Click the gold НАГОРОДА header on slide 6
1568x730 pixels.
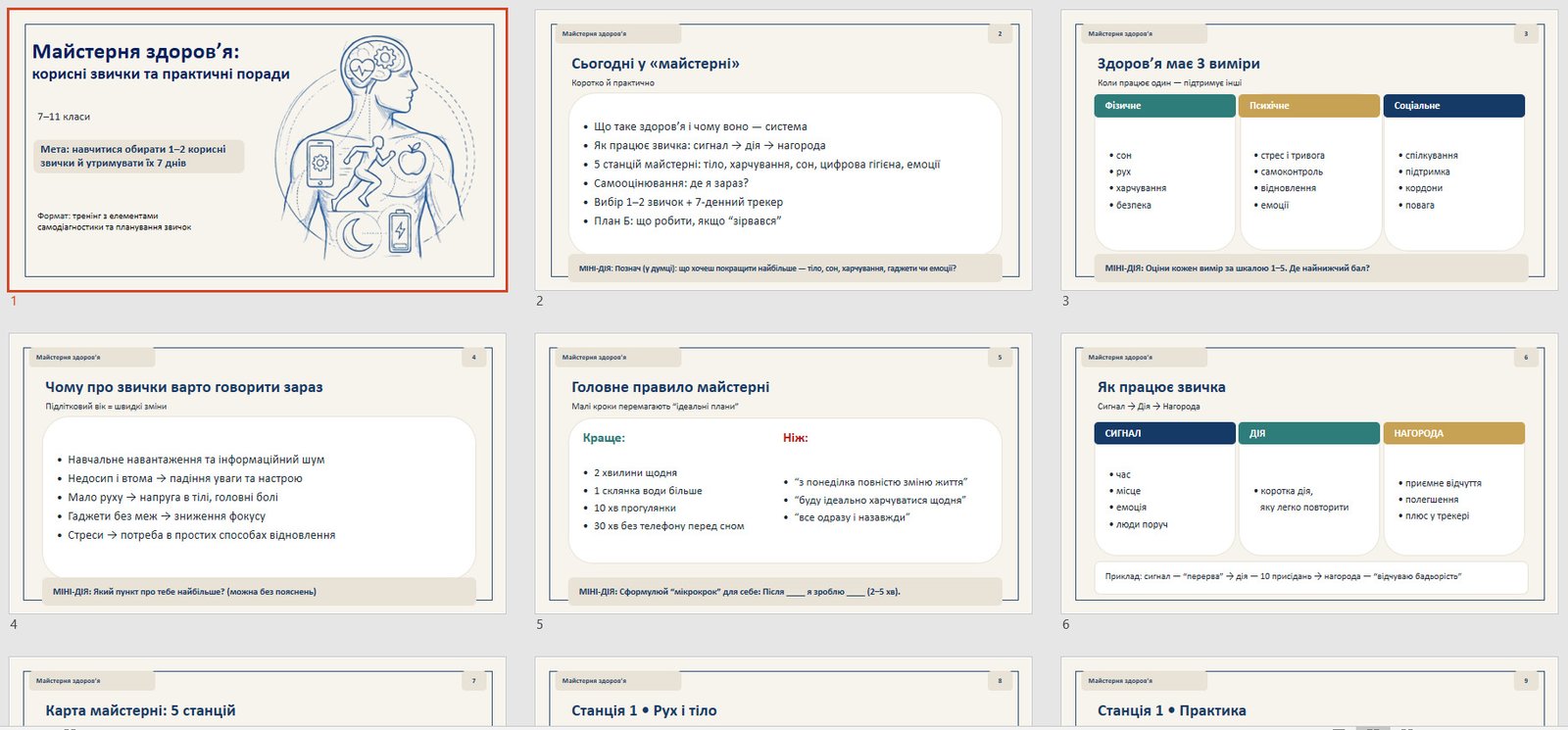coord(1453,433)
